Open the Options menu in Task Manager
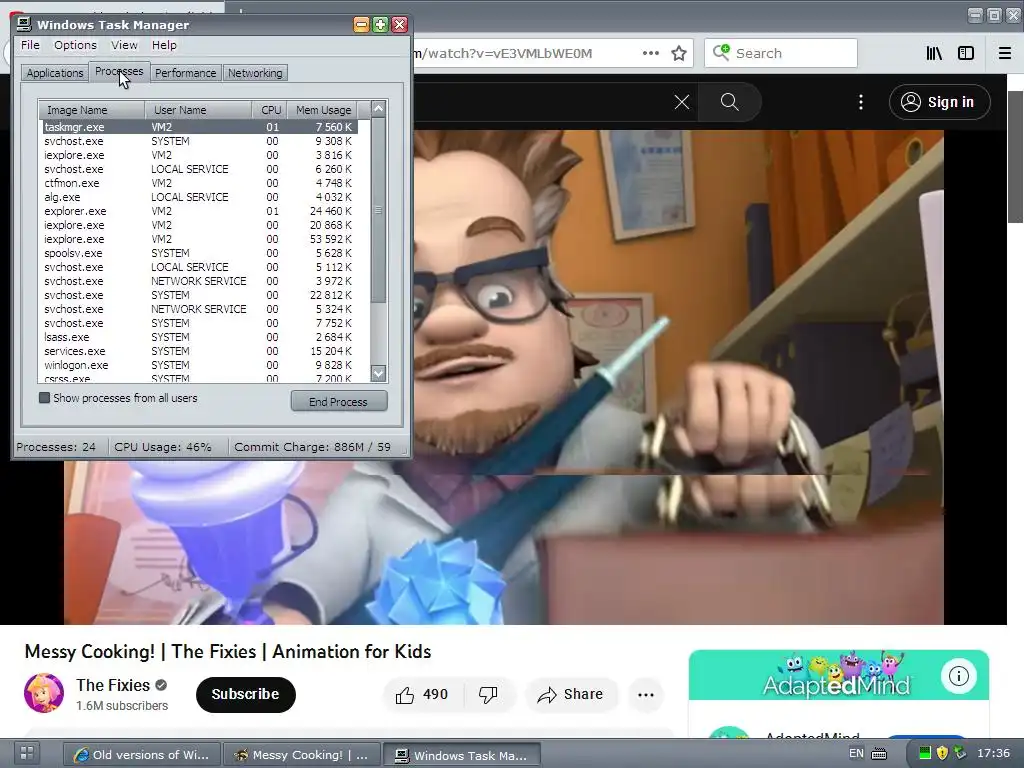 pyautogui.click(x=75, y=45)
